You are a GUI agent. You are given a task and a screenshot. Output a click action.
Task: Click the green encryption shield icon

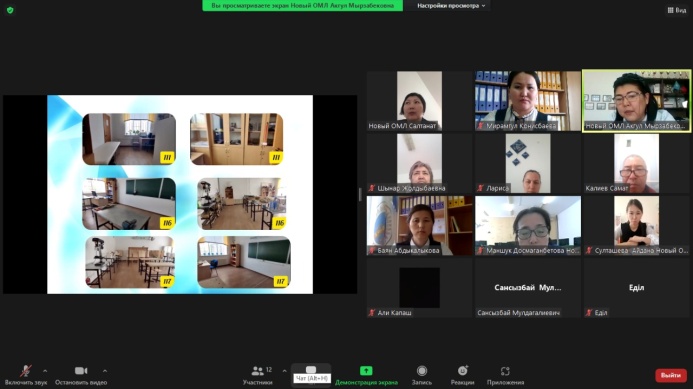(x=10, y=10)
